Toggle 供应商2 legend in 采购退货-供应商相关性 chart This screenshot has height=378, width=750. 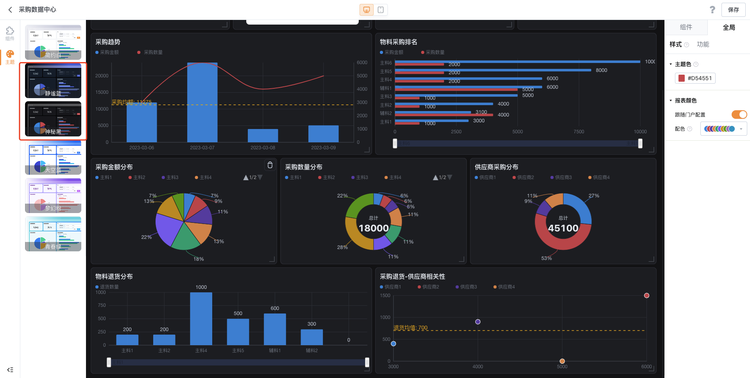428,287
